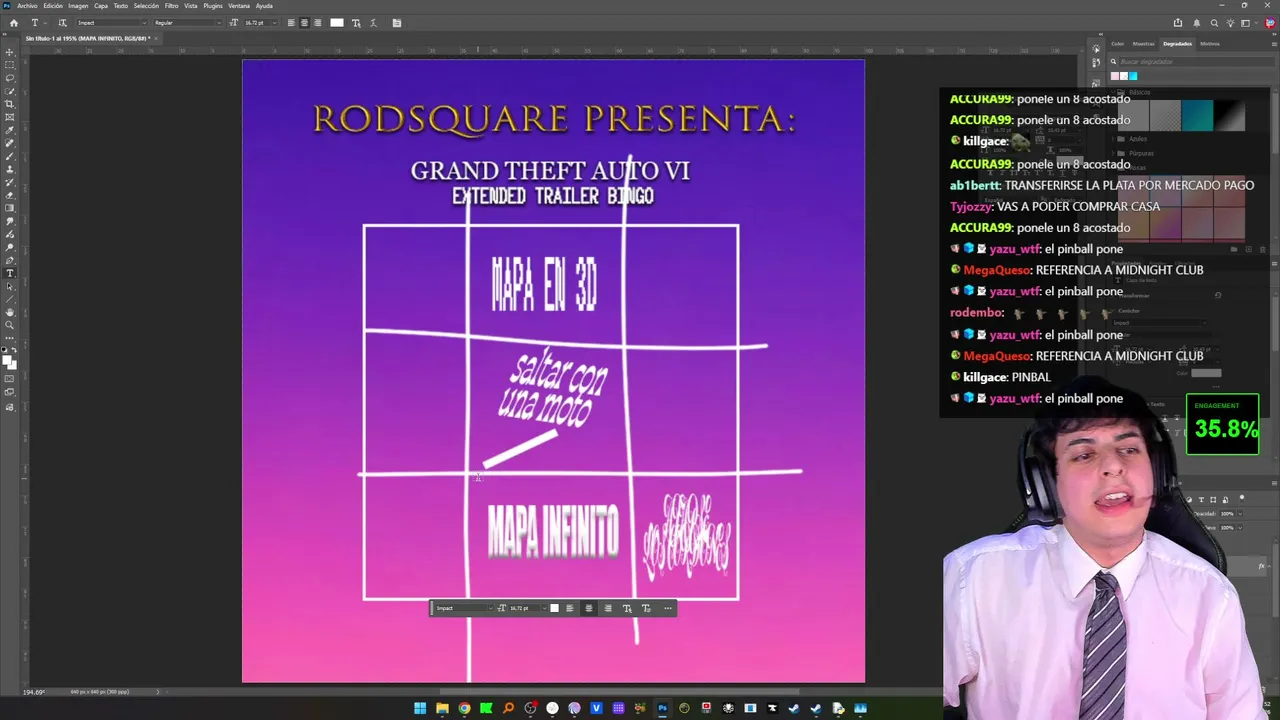Open the search icon in the top-right
This screenshot has width=1280, height=720.
pos(1214,23)
